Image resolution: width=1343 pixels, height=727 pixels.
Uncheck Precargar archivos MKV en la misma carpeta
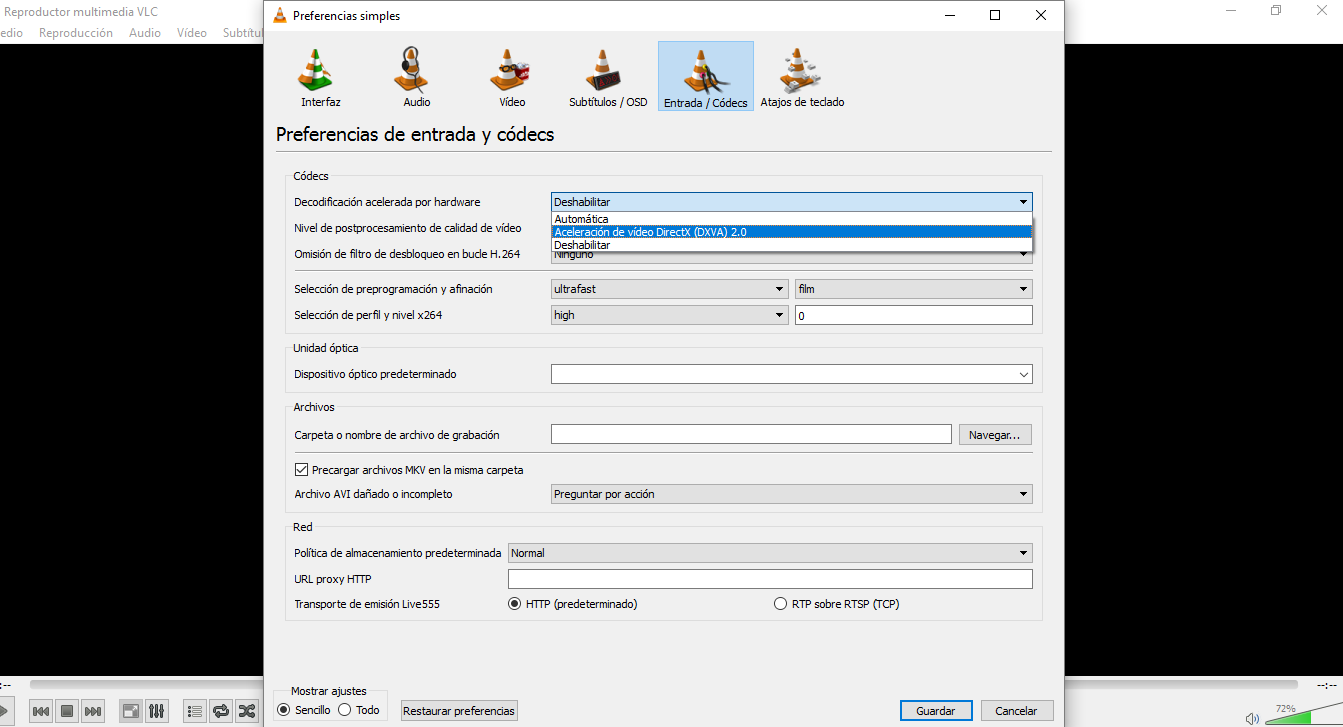tap(301, 470)
